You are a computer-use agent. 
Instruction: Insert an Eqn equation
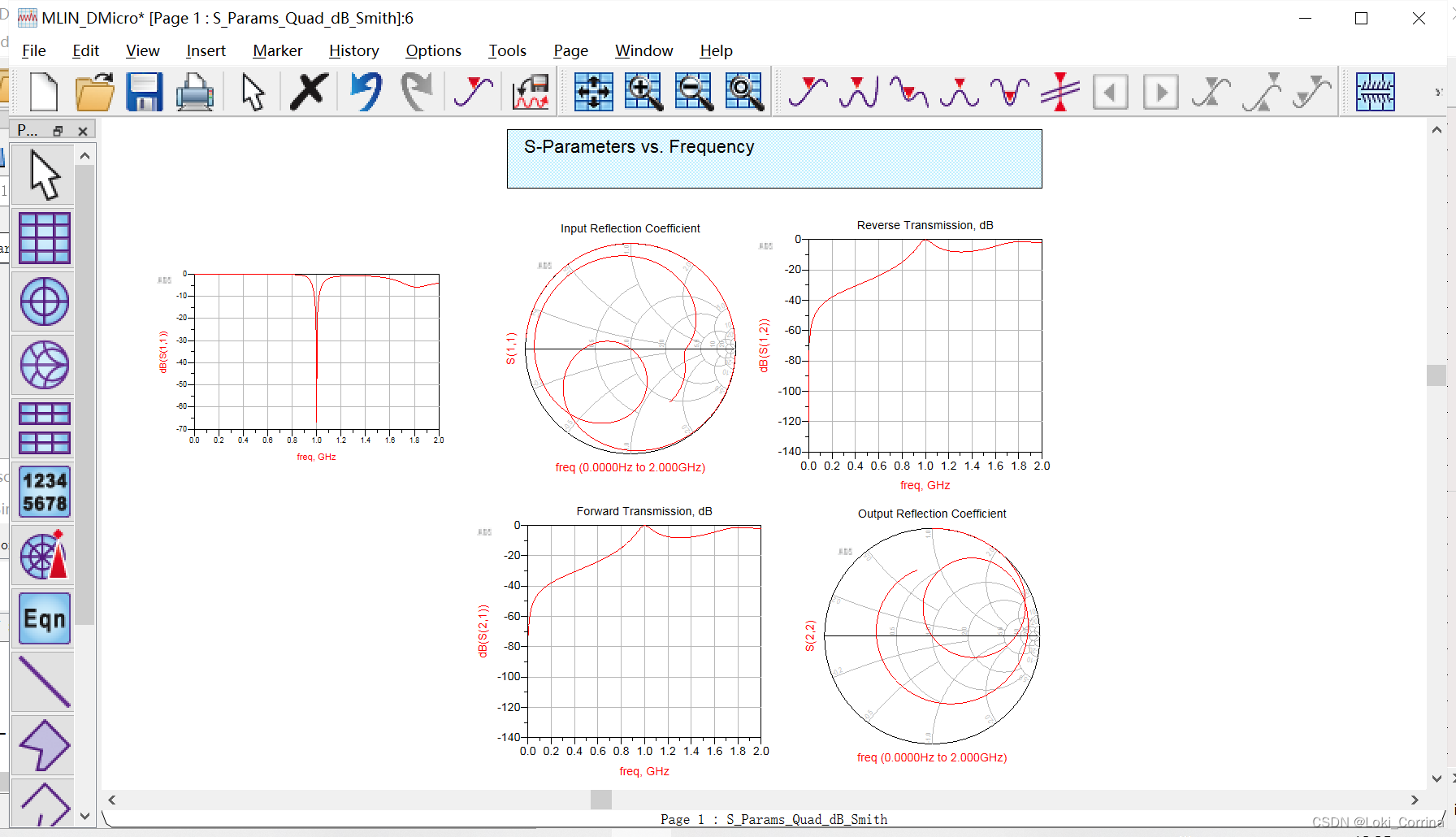click(45, 618)
